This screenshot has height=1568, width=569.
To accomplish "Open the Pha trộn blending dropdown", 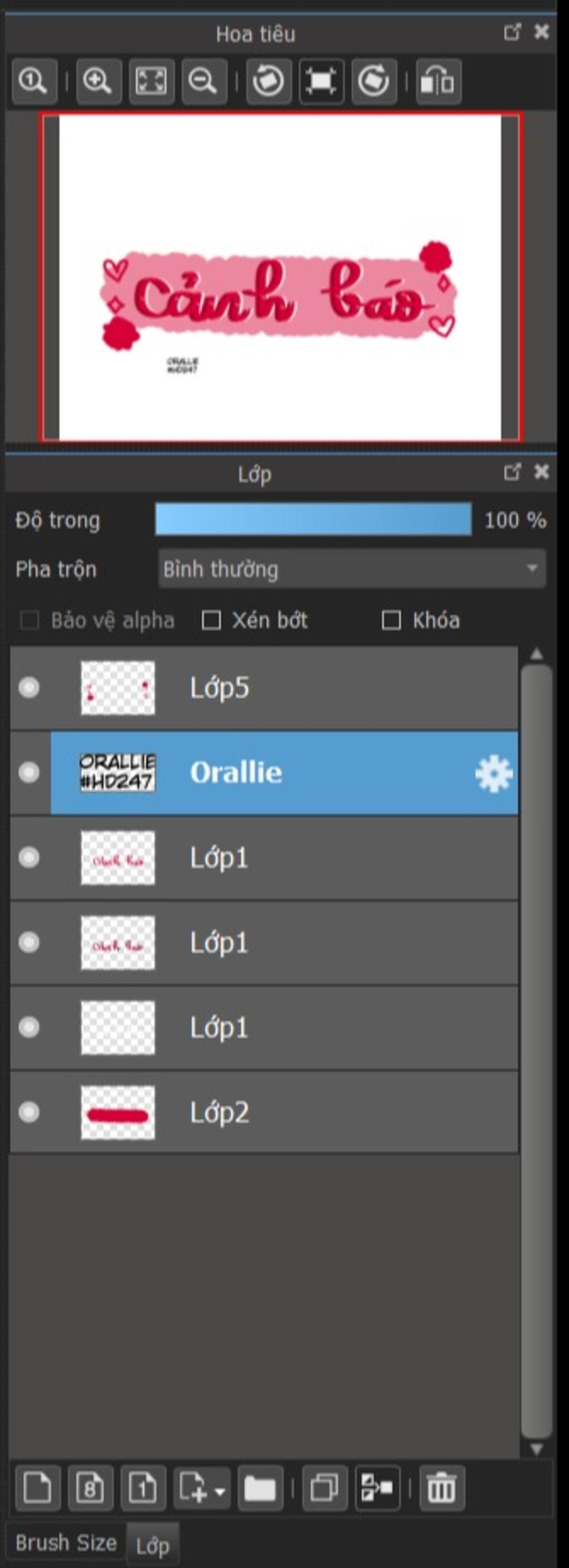I will pyautogui.click(x=352, y=569).
